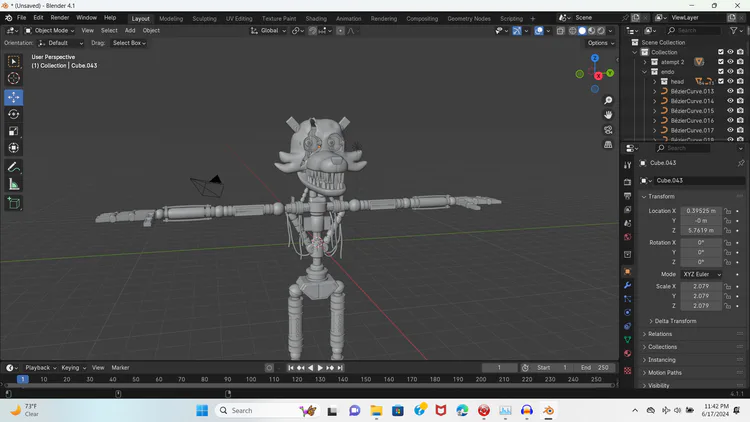Image resolution: width=750 pixels, height=422 pixels.
Task: Open the Material properties tab
Action: 628,353
